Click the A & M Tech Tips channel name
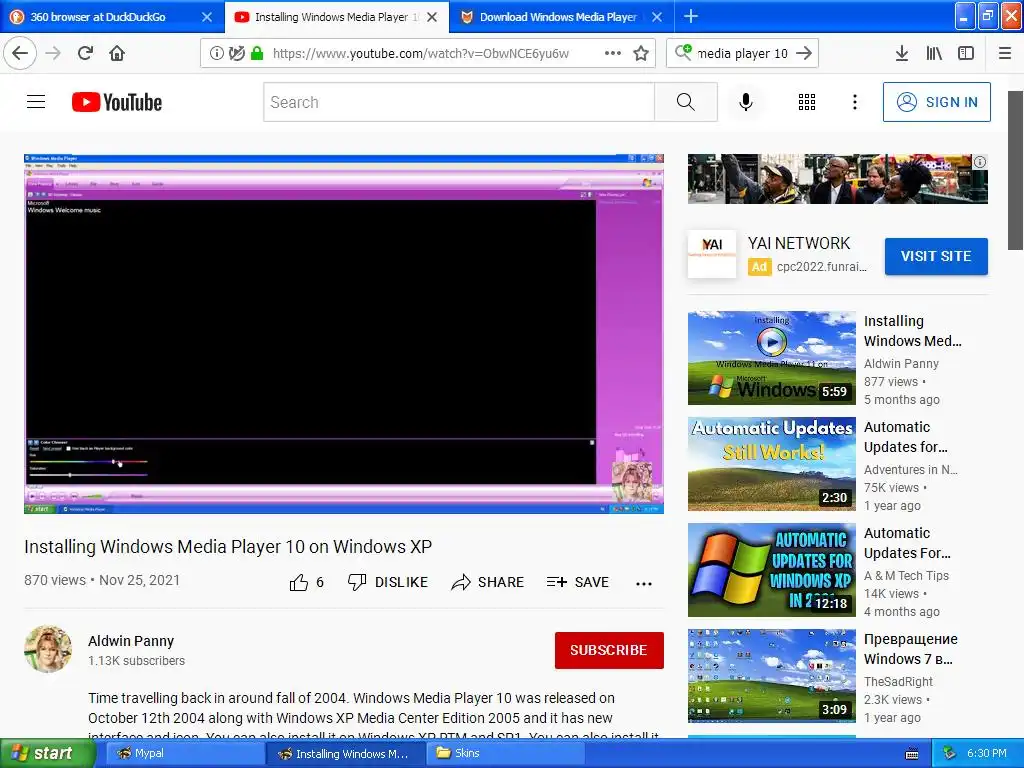Image resolution: width=1024 pixels, height=768 pixels. [x=906, y=575]
